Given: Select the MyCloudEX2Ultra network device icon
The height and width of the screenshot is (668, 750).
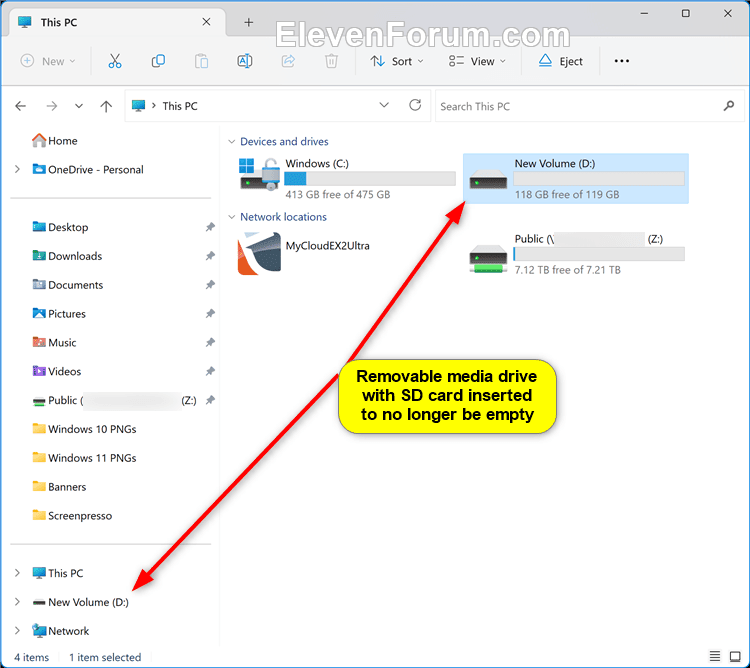Looking at the screenshot, I should pos(259,253).
